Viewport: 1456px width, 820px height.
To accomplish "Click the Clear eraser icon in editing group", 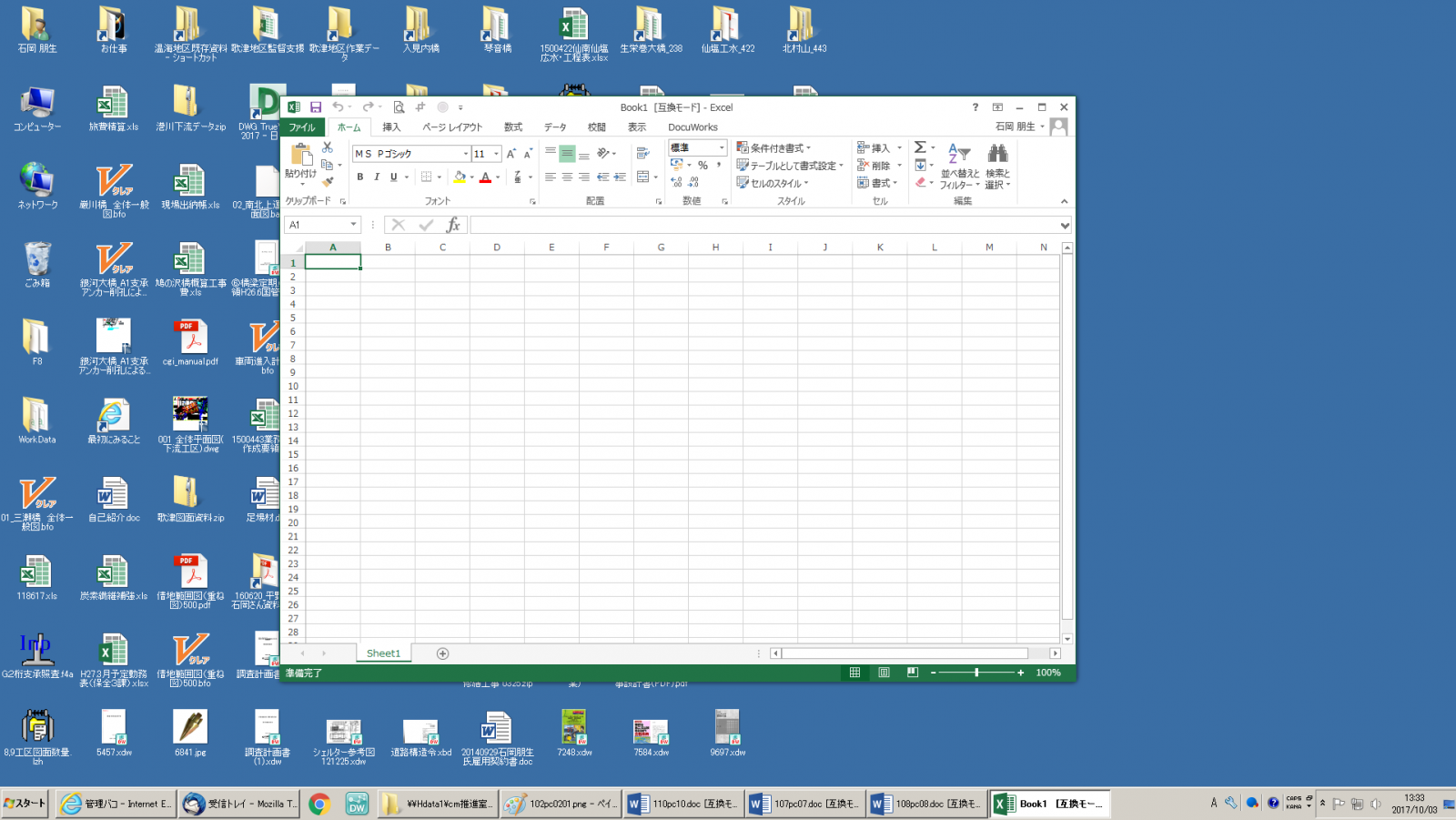I will 921,182.
